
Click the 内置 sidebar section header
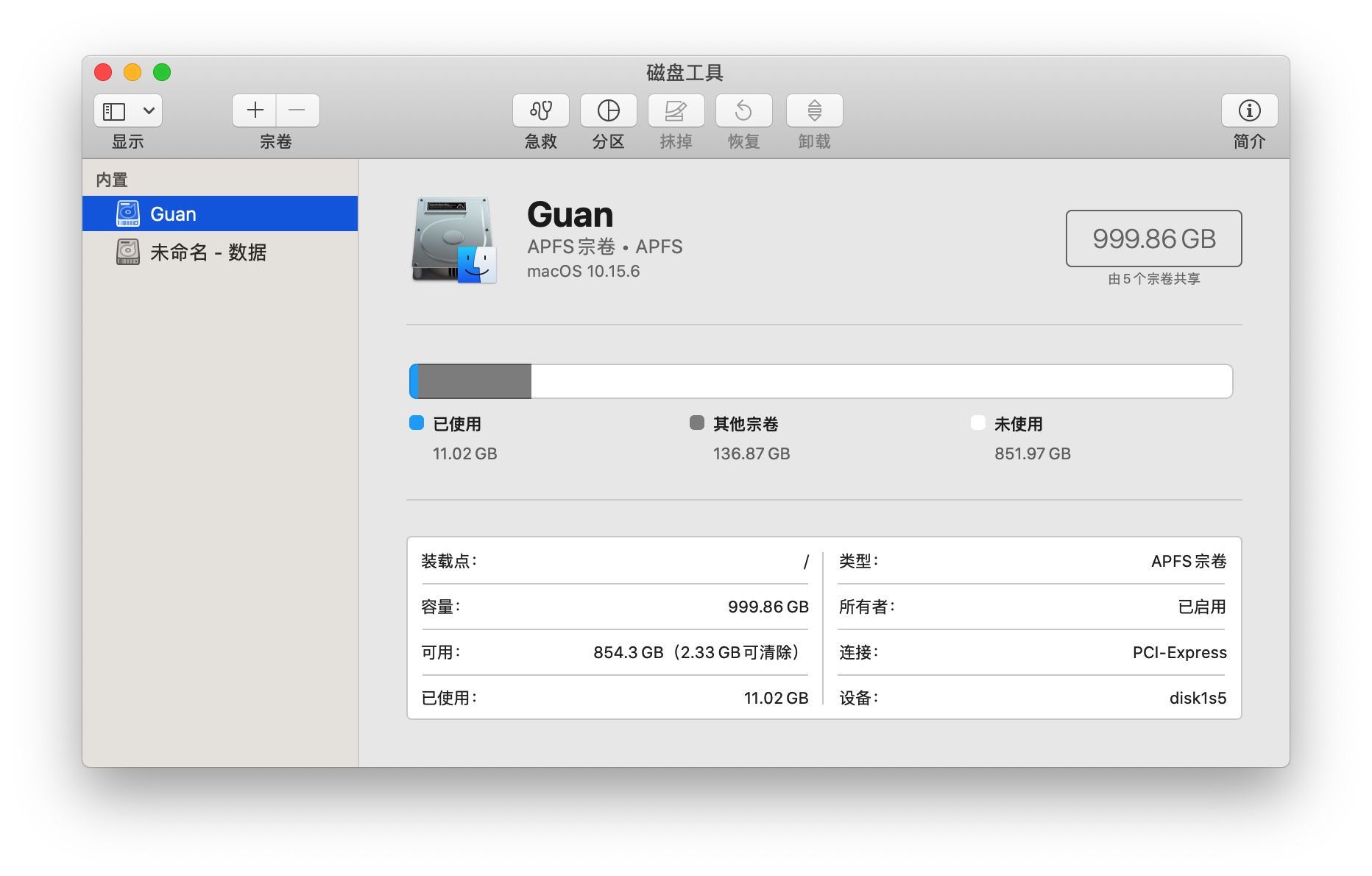tap(112, 180)
